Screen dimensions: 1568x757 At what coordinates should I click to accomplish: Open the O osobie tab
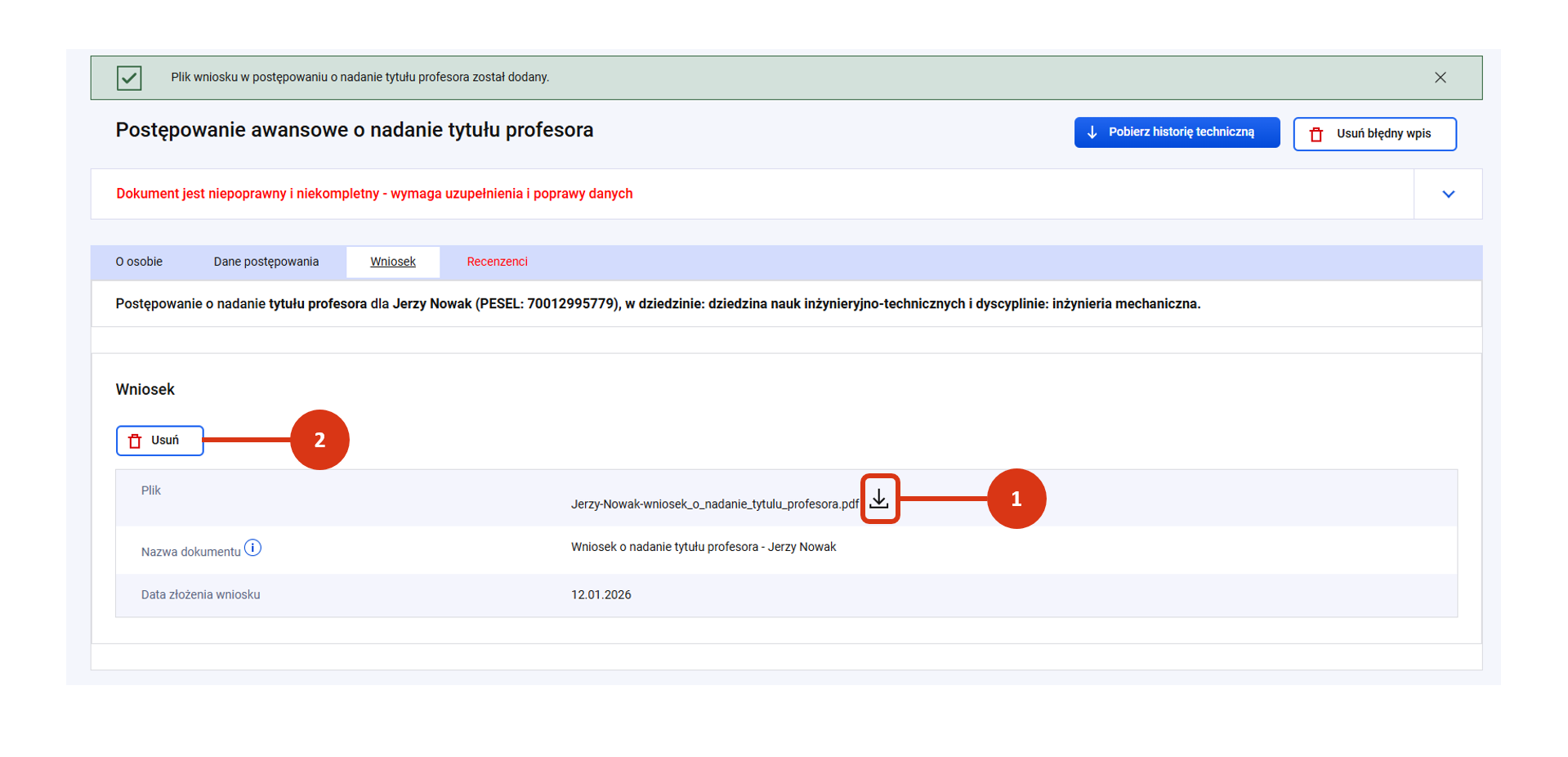point(139,262)
